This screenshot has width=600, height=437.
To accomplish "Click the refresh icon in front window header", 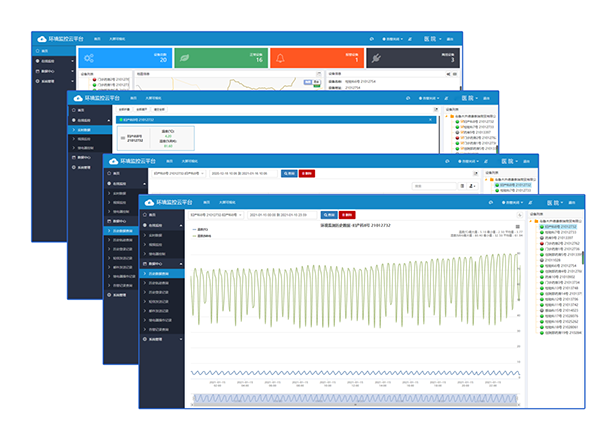I will [x=491, y=202].
